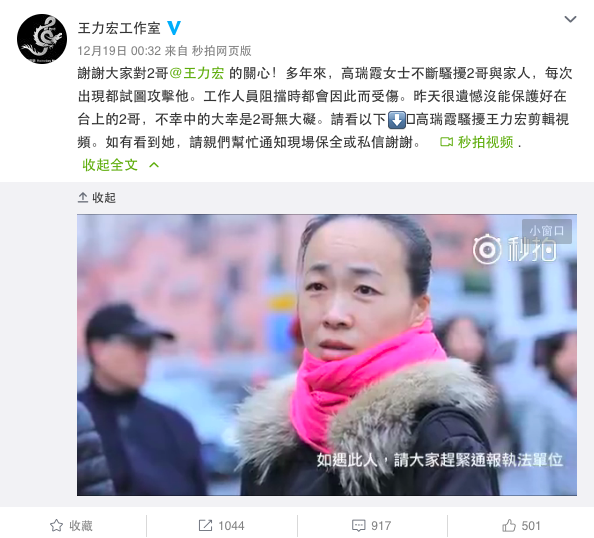Play the video thumbnail of the woman

point(327,355)
